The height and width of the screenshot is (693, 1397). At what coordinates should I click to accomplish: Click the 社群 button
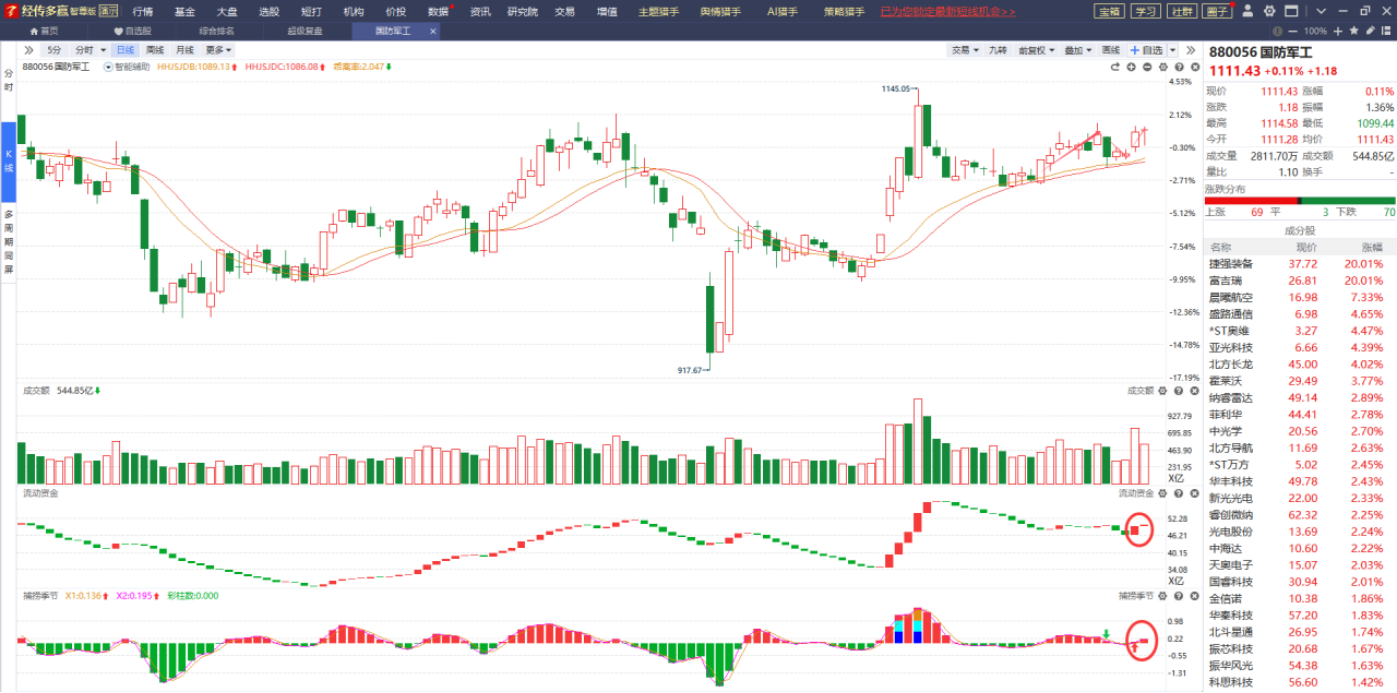pos(1181,12)
